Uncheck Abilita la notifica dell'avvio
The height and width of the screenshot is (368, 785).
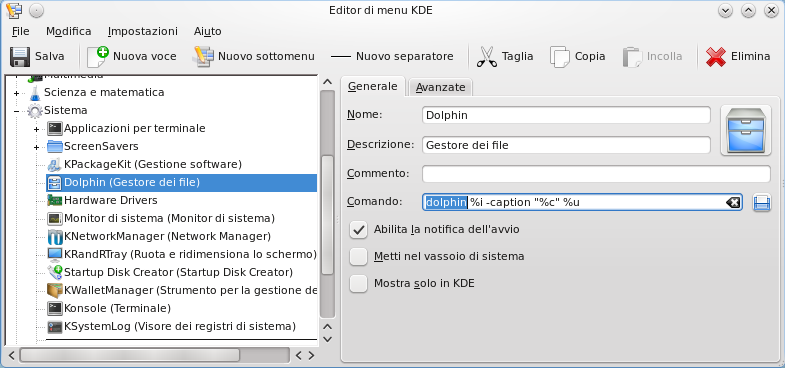[358, 230]
